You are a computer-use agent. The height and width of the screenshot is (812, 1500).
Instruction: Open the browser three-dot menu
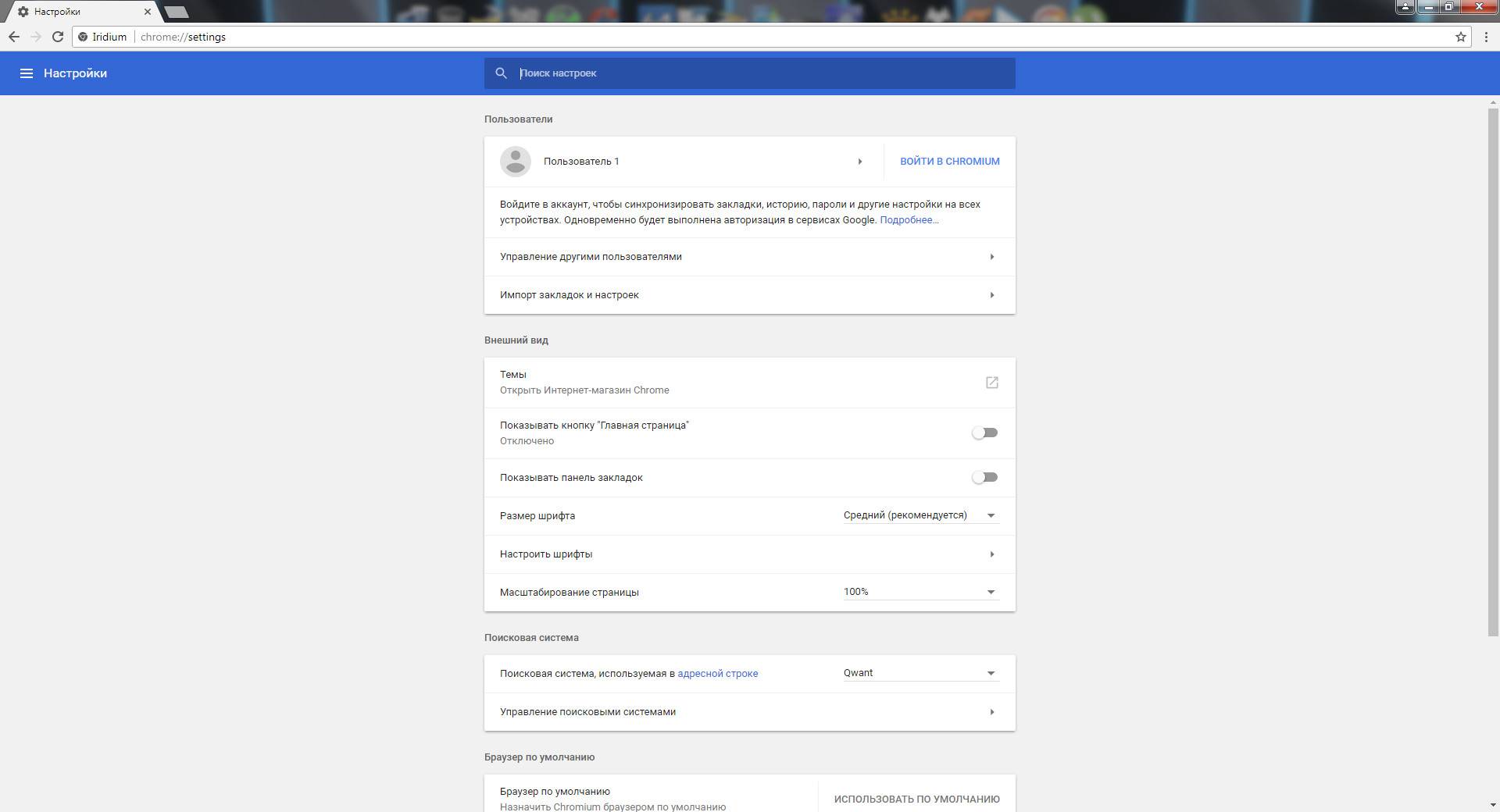click(1485, 37)
